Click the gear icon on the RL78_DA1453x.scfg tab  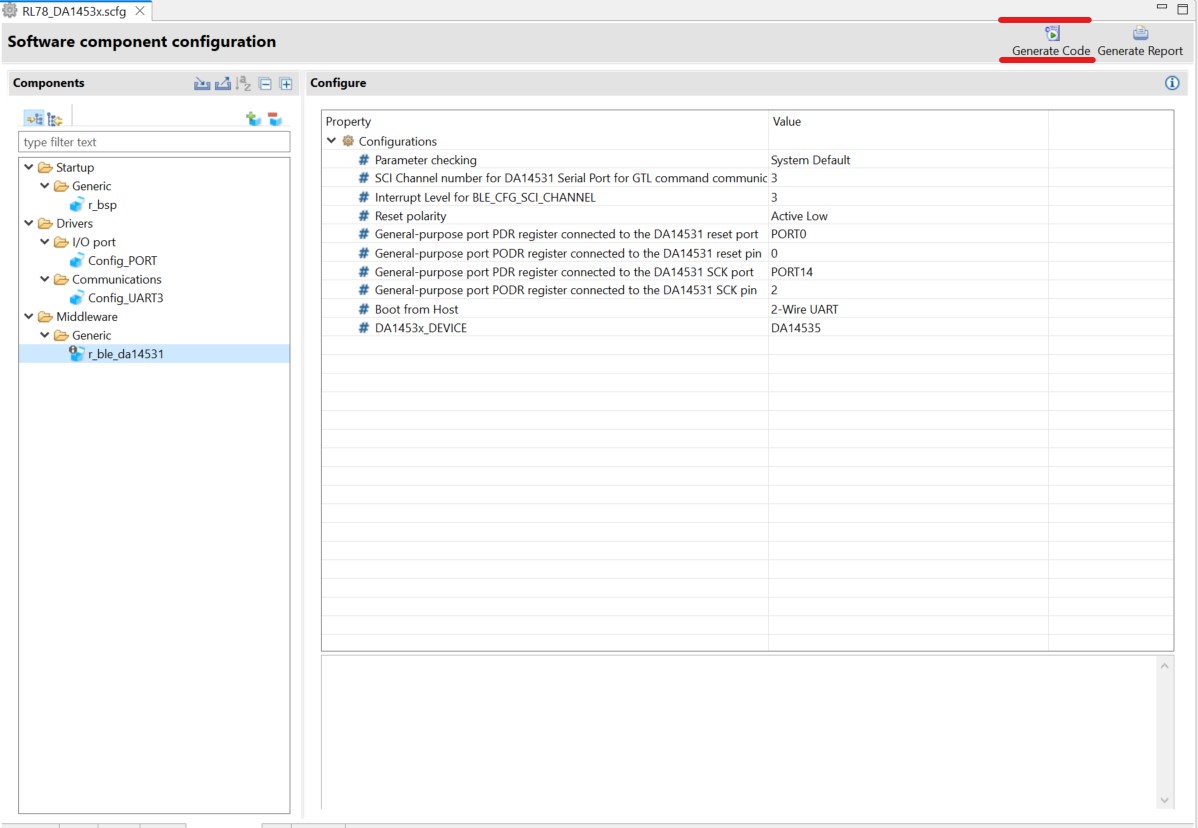(10, 11)
